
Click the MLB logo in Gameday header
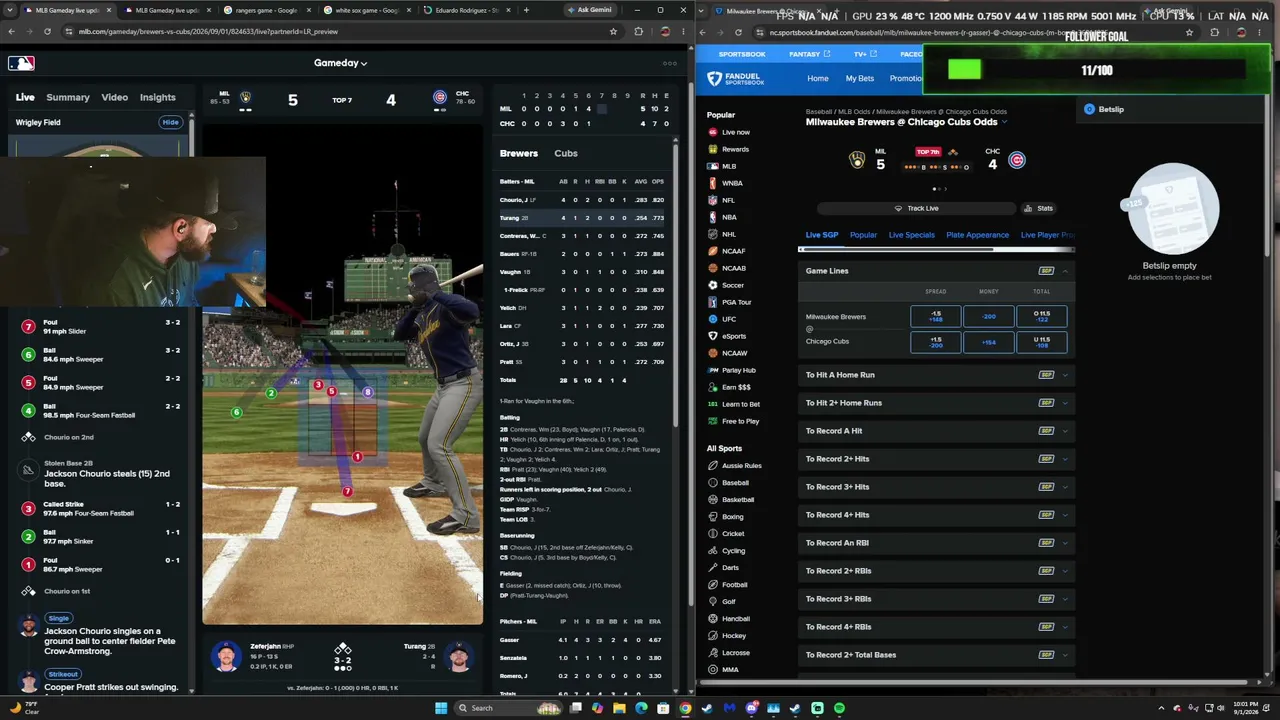pos(21,63)
